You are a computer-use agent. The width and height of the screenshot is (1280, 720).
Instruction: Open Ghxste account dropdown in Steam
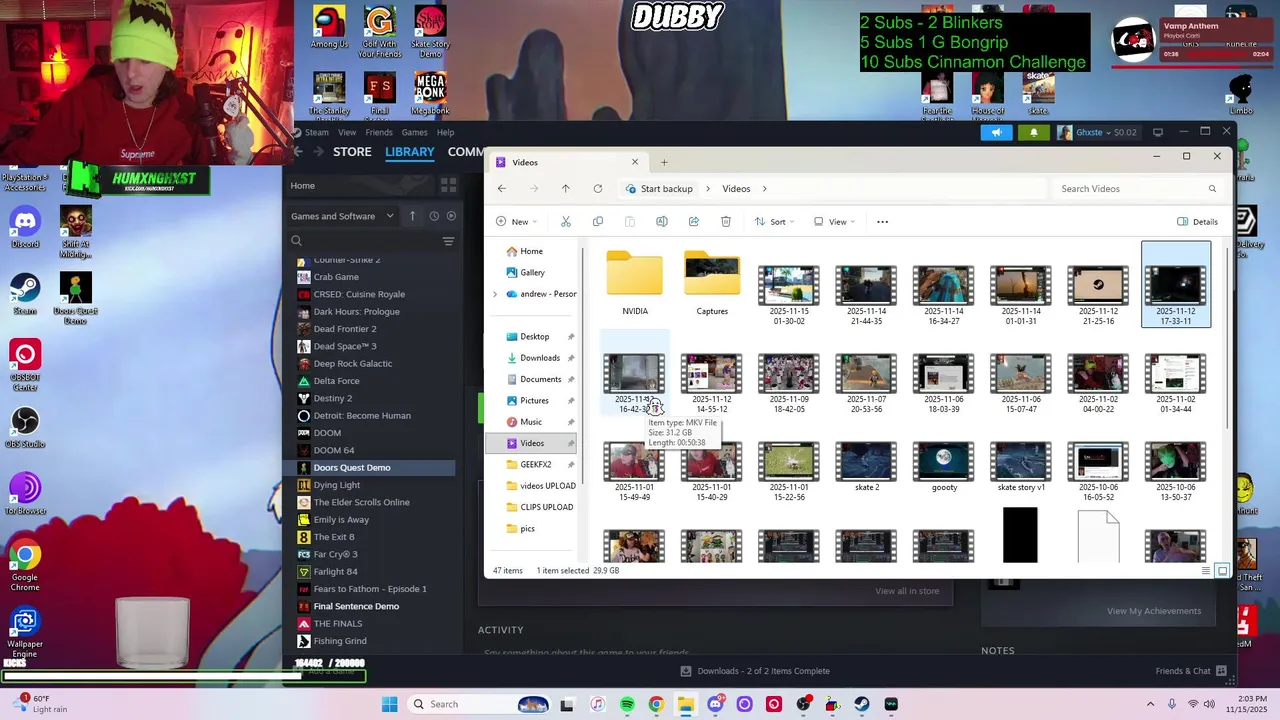coord(1099,132)
